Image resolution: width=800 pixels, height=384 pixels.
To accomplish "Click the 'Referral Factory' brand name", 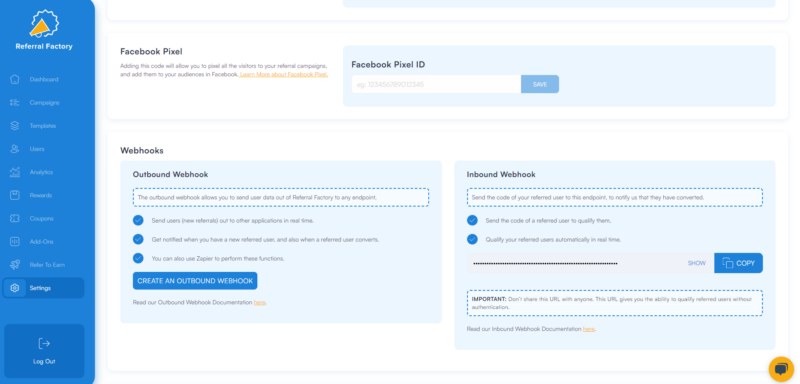I will click(x=44, y=46).
